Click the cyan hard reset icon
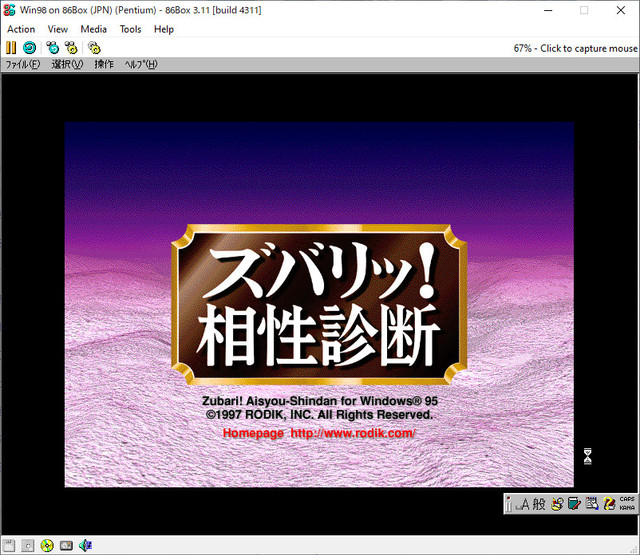This screenshot has height=555, width=640. coord(29,48)
